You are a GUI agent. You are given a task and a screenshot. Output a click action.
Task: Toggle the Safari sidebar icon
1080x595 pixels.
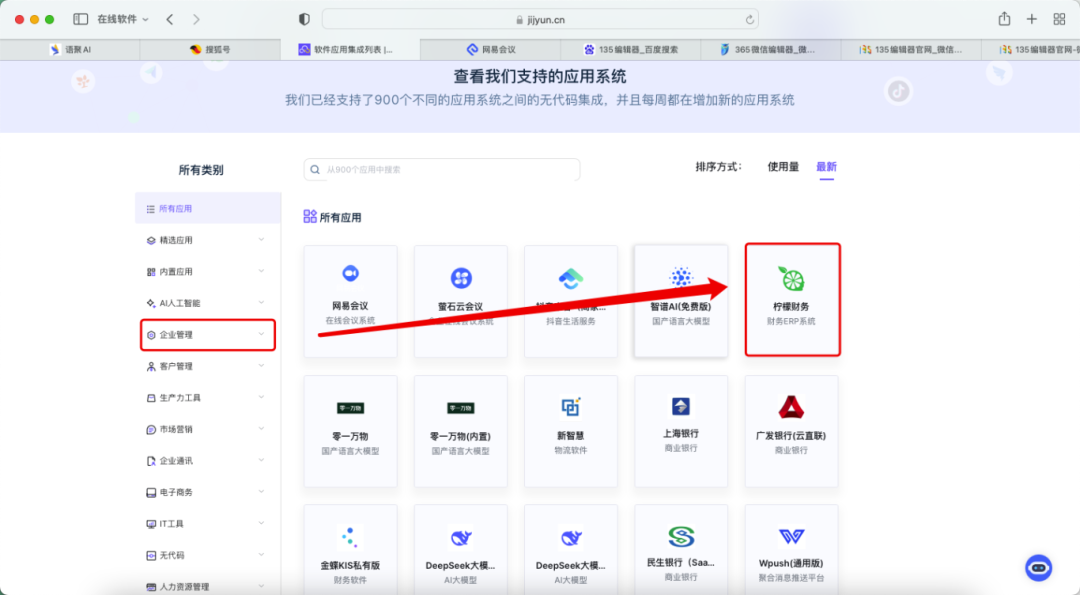(81, 19)
